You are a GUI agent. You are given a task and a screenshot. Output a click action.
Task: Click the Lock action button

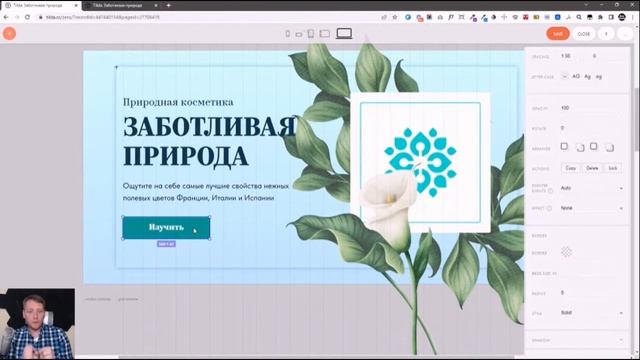point(613,168)
